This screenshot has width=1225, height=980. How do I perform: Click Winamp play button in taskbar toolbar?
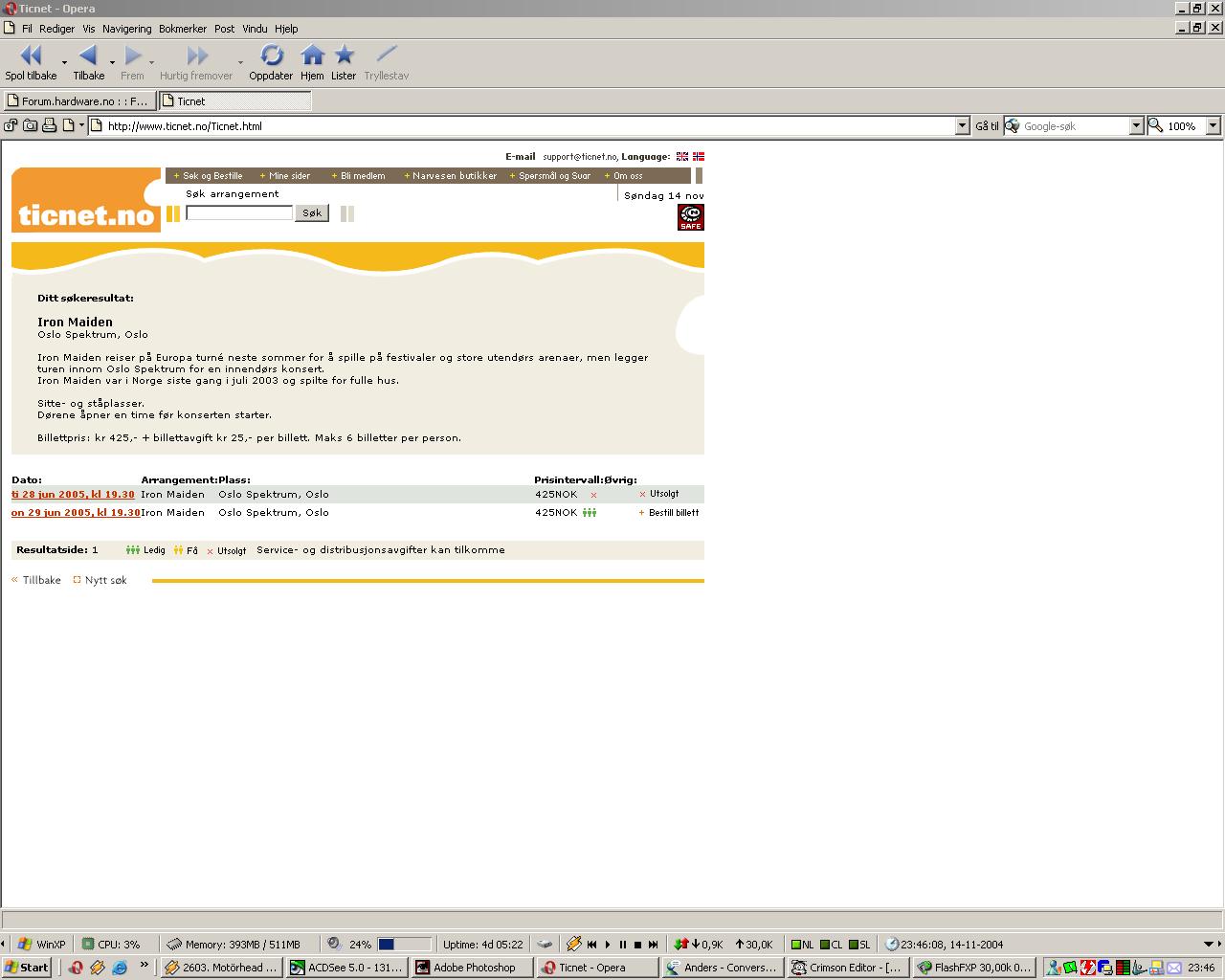click(x=607, y=945)
